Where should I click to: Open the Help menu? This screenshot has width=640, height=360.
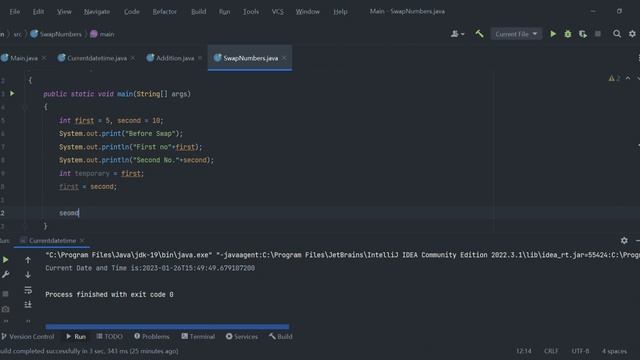pos(340,11)
